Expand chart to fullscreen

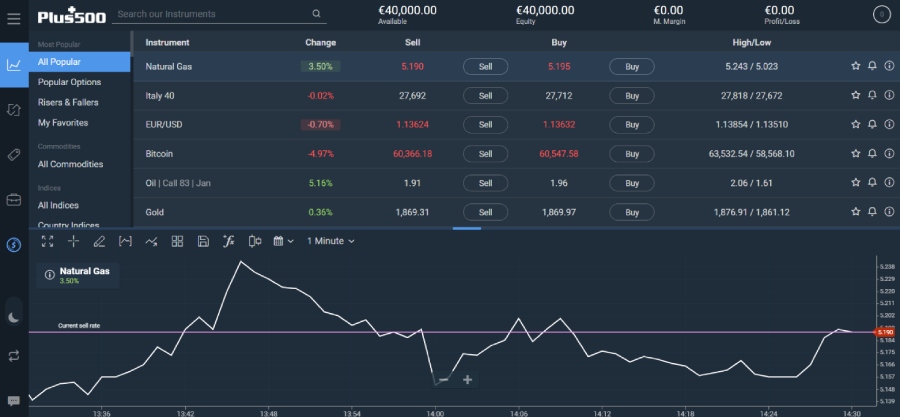click(x=47, y=241)
